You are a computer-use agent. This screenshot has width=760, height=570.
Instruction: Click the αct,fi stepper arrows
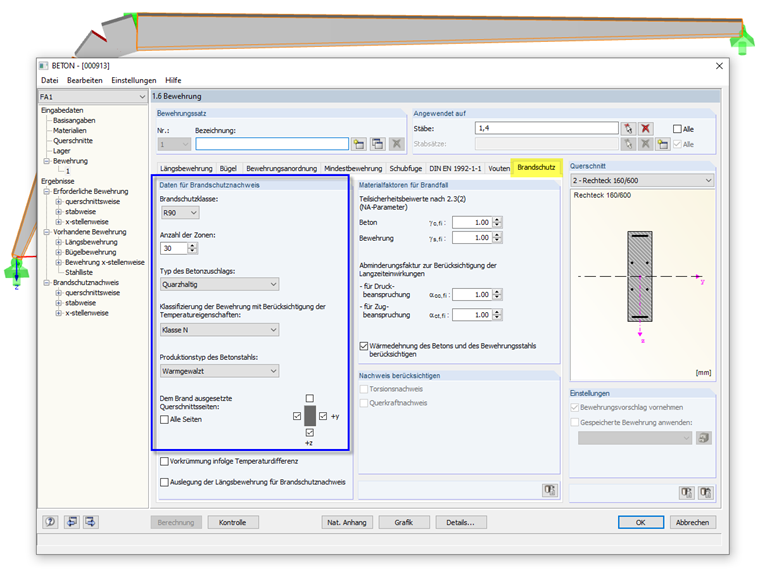(x=497, y=315)
